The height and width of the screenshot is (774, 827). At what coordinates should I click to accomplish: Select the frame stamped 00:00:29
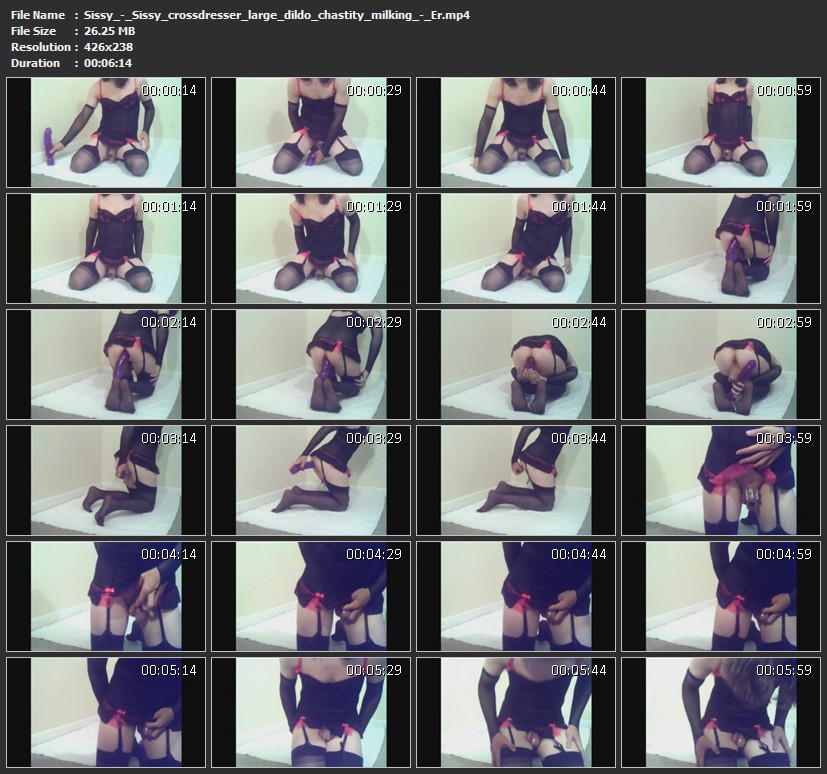pyautogui.click(x=311, y=132)
